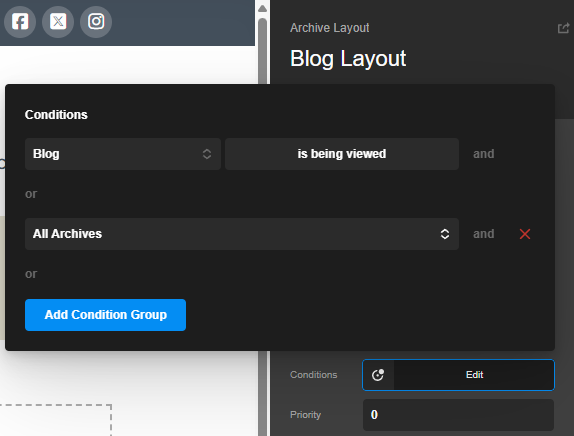Open the external link icon beside Archive Layout
This screenshot has width=574, height=436.
(563, 28)
